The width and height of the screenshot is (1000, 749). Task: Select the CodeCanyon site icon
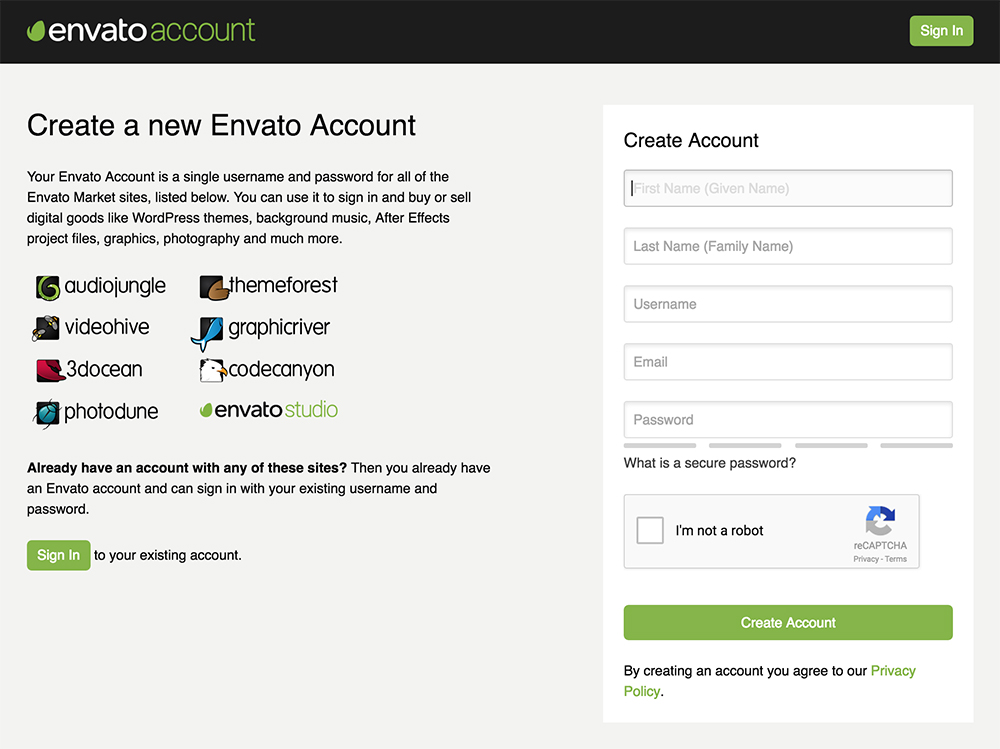coord(212,370)
